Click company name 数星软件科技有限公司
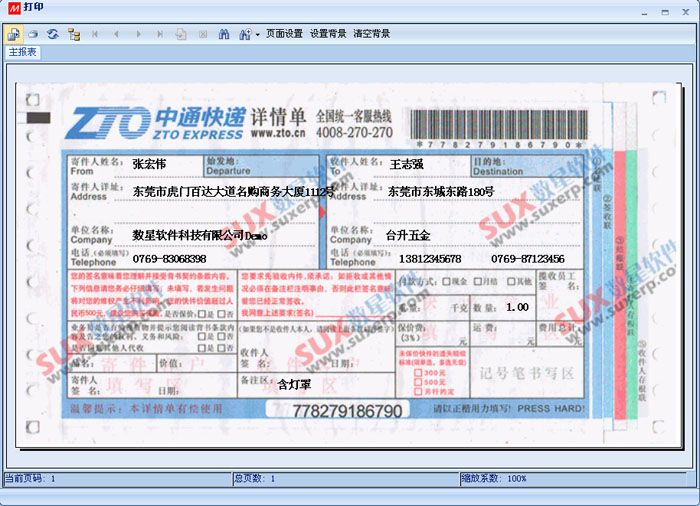 [200, 235]
